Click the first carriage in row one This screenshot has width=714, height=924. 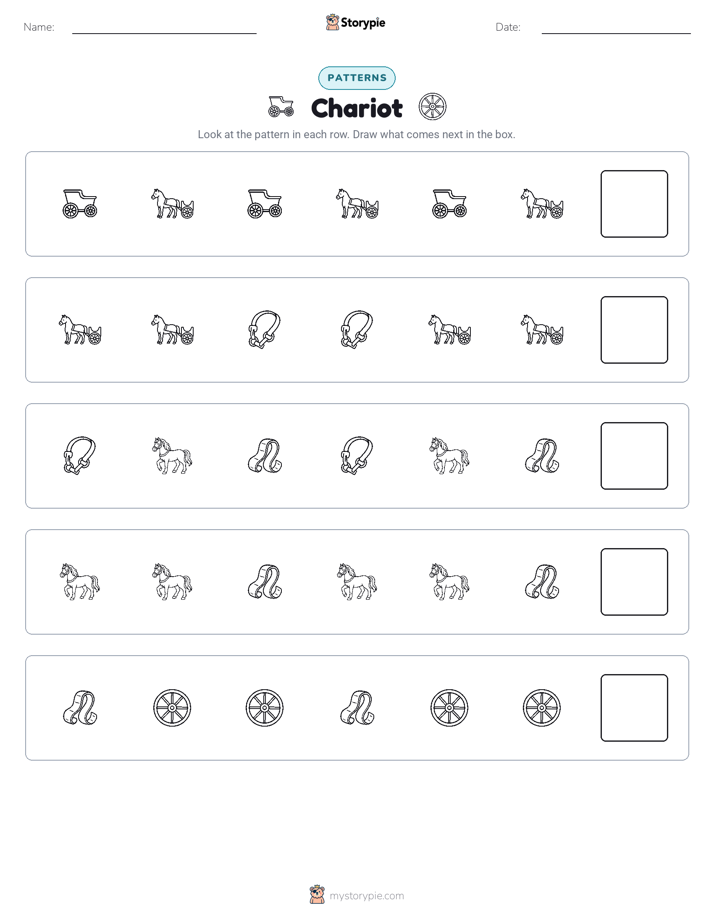tap(80, 204)
